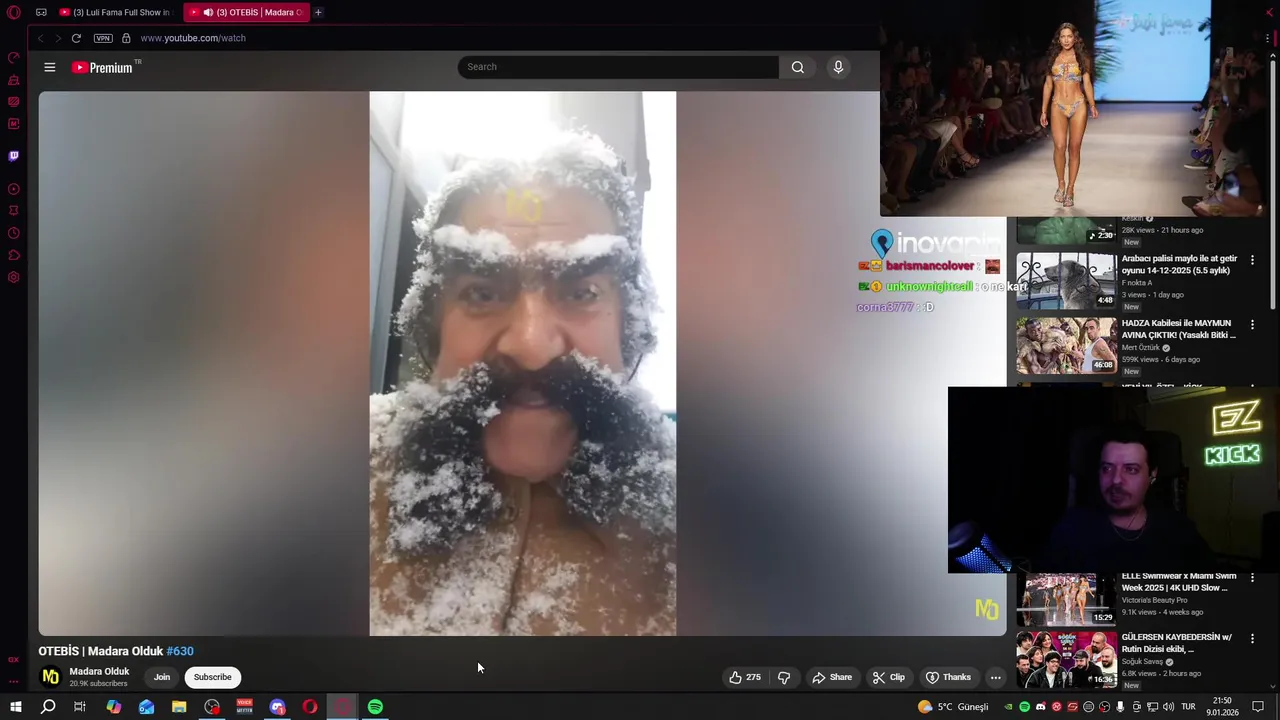Open Arabacı palisi video thumbnail

click(1066, 280)
